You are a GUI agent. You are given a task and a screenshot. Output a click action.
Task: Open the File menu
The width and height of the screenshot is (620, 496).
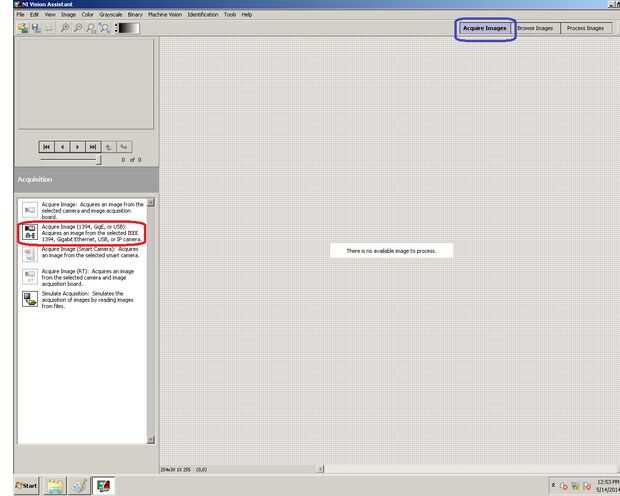click(20, 15)
